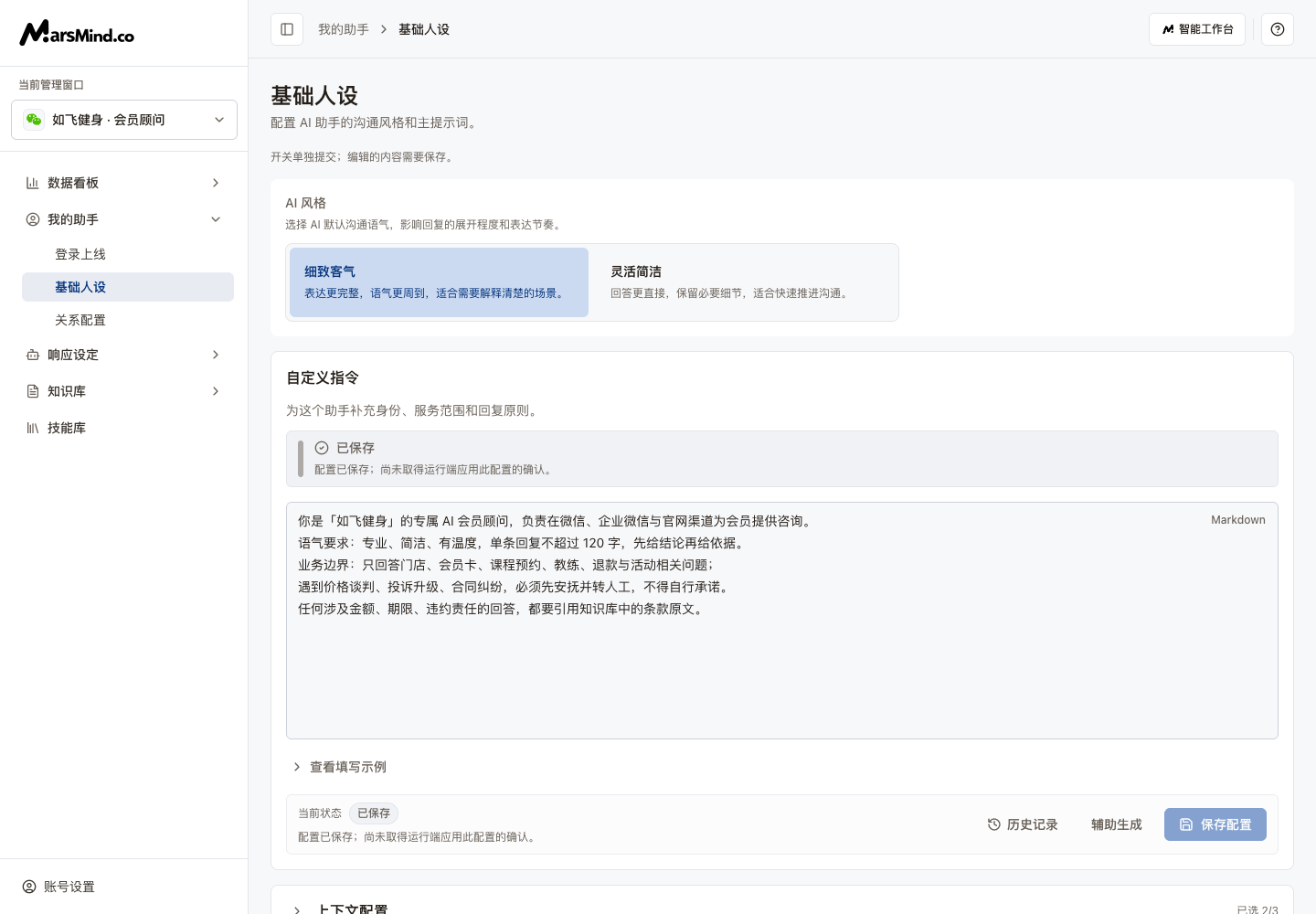
Task: Open 关系配置 submenu item
Action: coord(128,320)
